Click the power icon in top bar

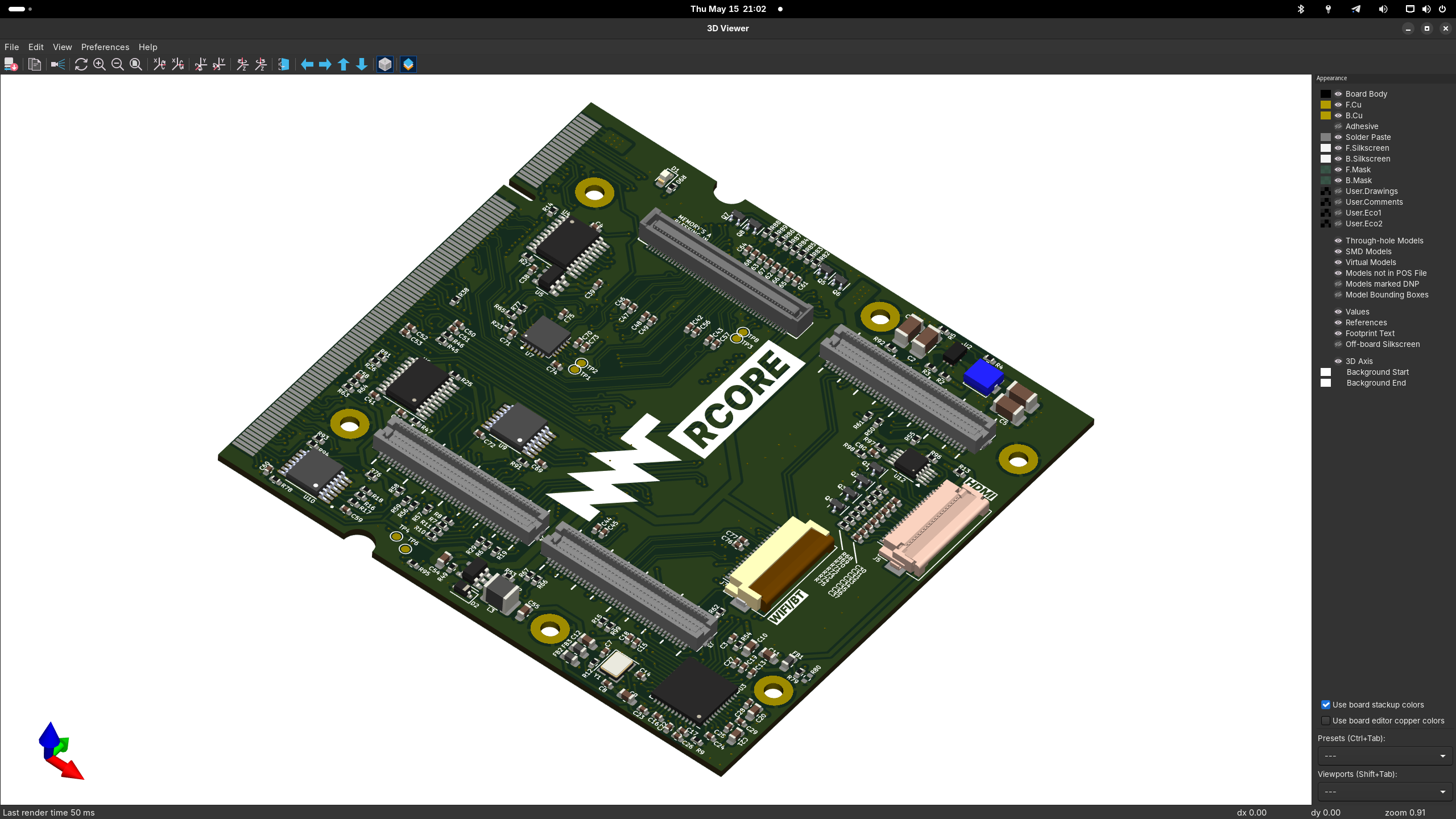(1442, 9)
